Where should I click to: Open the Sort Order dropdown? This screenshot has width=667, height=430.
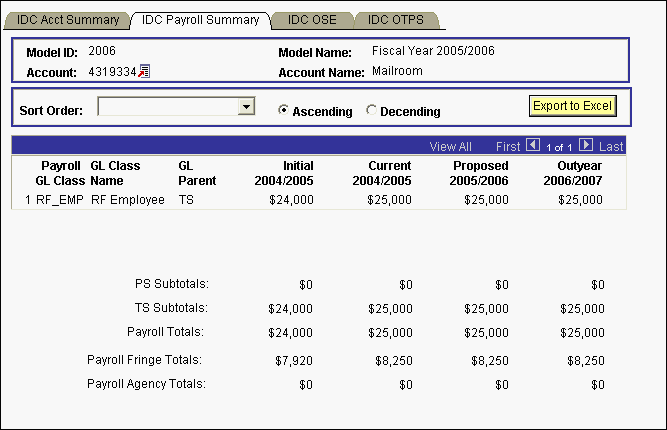tap(246, 107)
